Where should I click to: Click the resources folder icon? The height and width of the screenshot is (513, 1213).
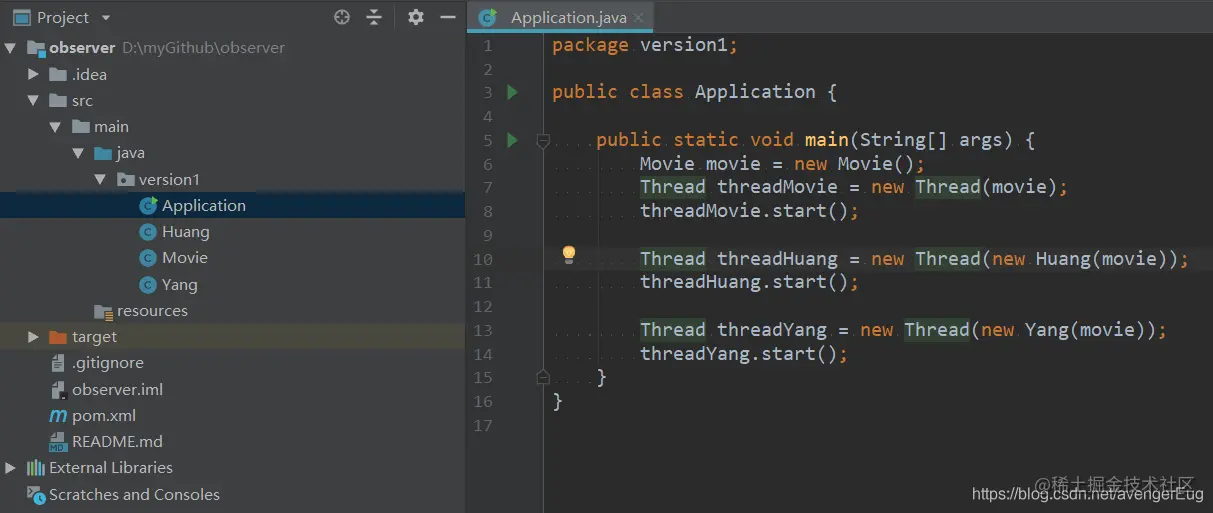pyautogui.click(x=104, y=311)
